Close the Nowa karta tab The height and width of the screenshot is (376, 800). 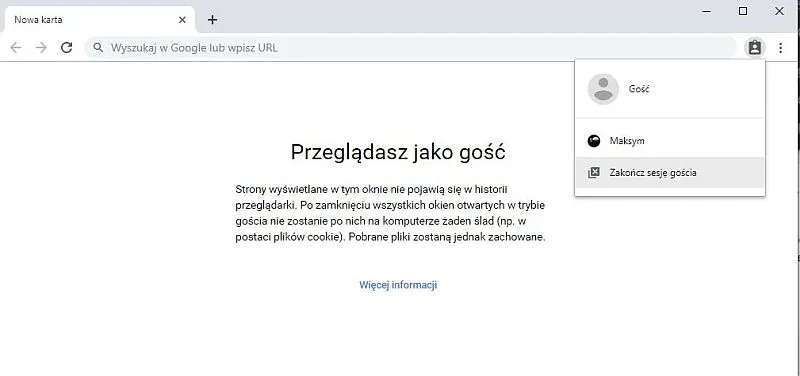tap(182, 20)
